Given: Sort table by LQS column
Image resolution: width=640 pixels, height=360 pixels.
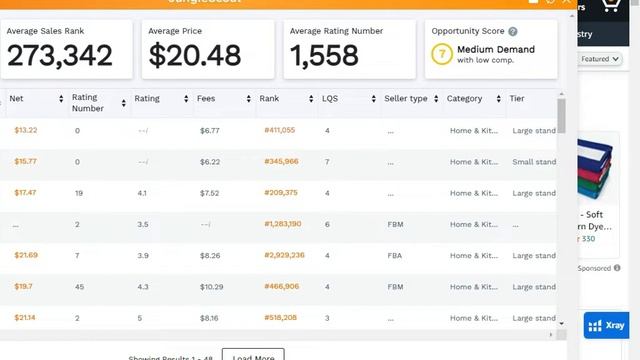Looking at the screenshot, I should [x=373, y=99].
